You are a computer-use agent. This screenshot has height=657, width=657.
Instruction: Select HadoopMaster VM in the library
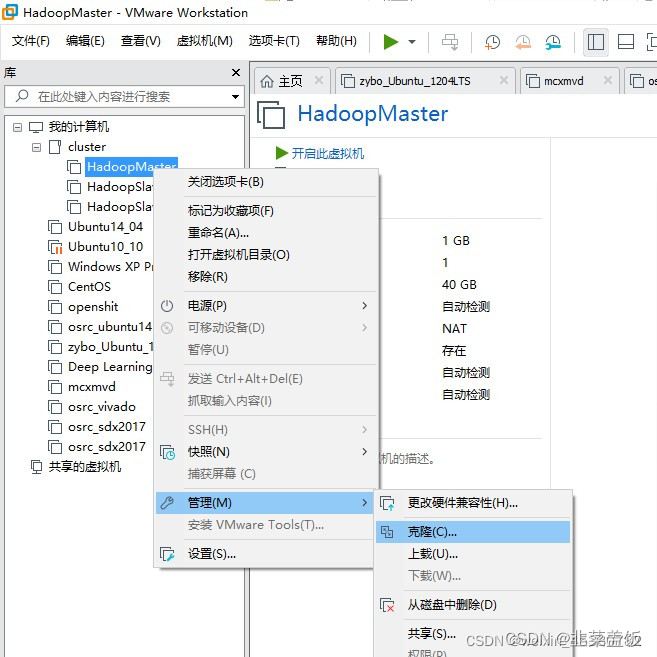(x=132, y=167)
